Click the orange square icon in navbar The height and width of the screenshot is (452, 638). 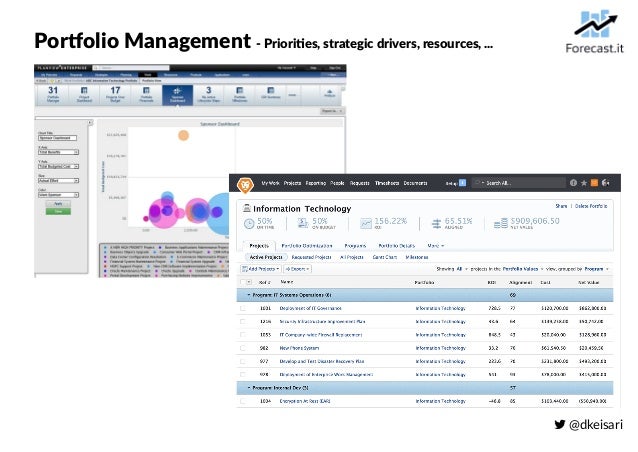tap(594, 183)
